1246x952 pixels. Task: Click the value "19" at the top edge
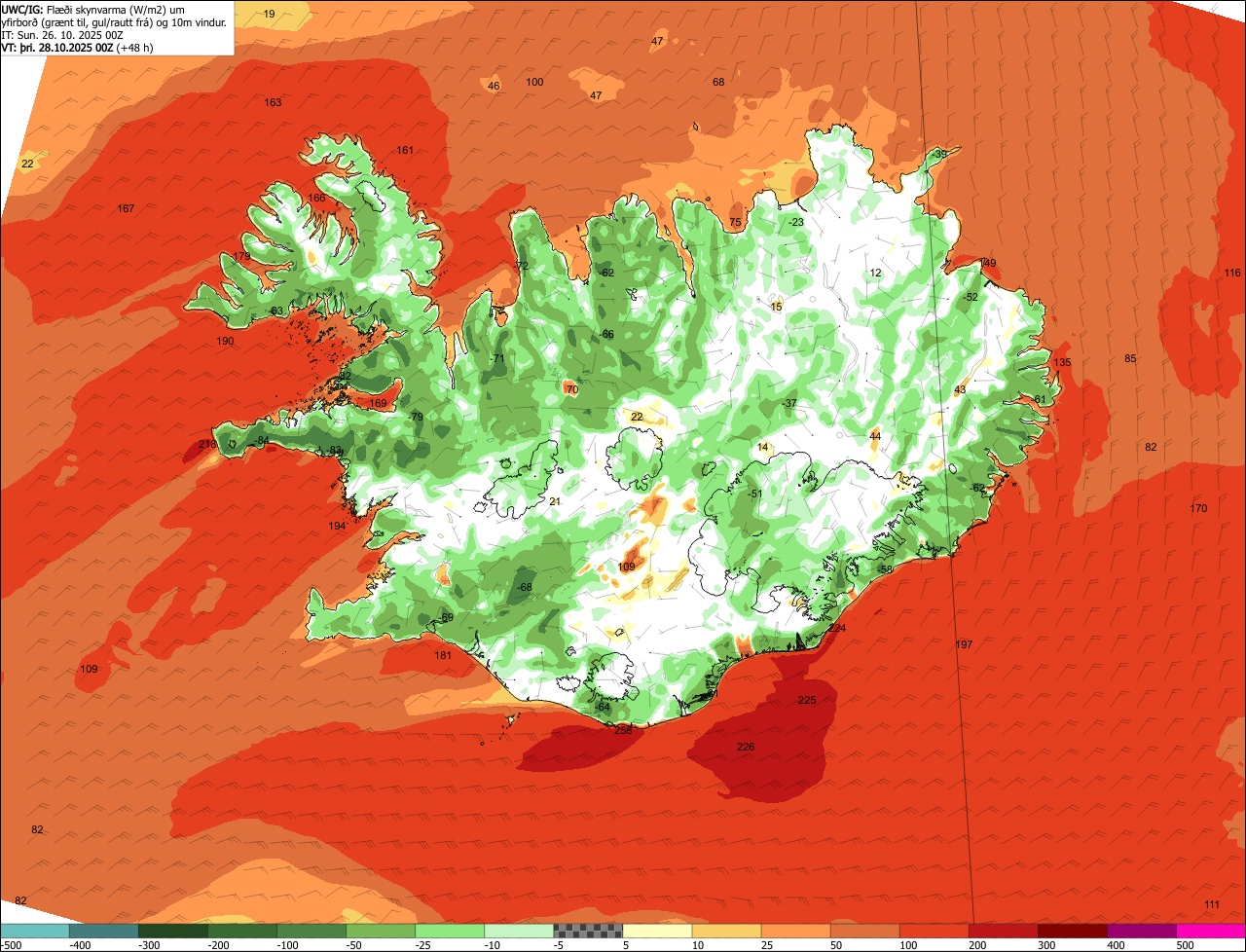(269, 14)
